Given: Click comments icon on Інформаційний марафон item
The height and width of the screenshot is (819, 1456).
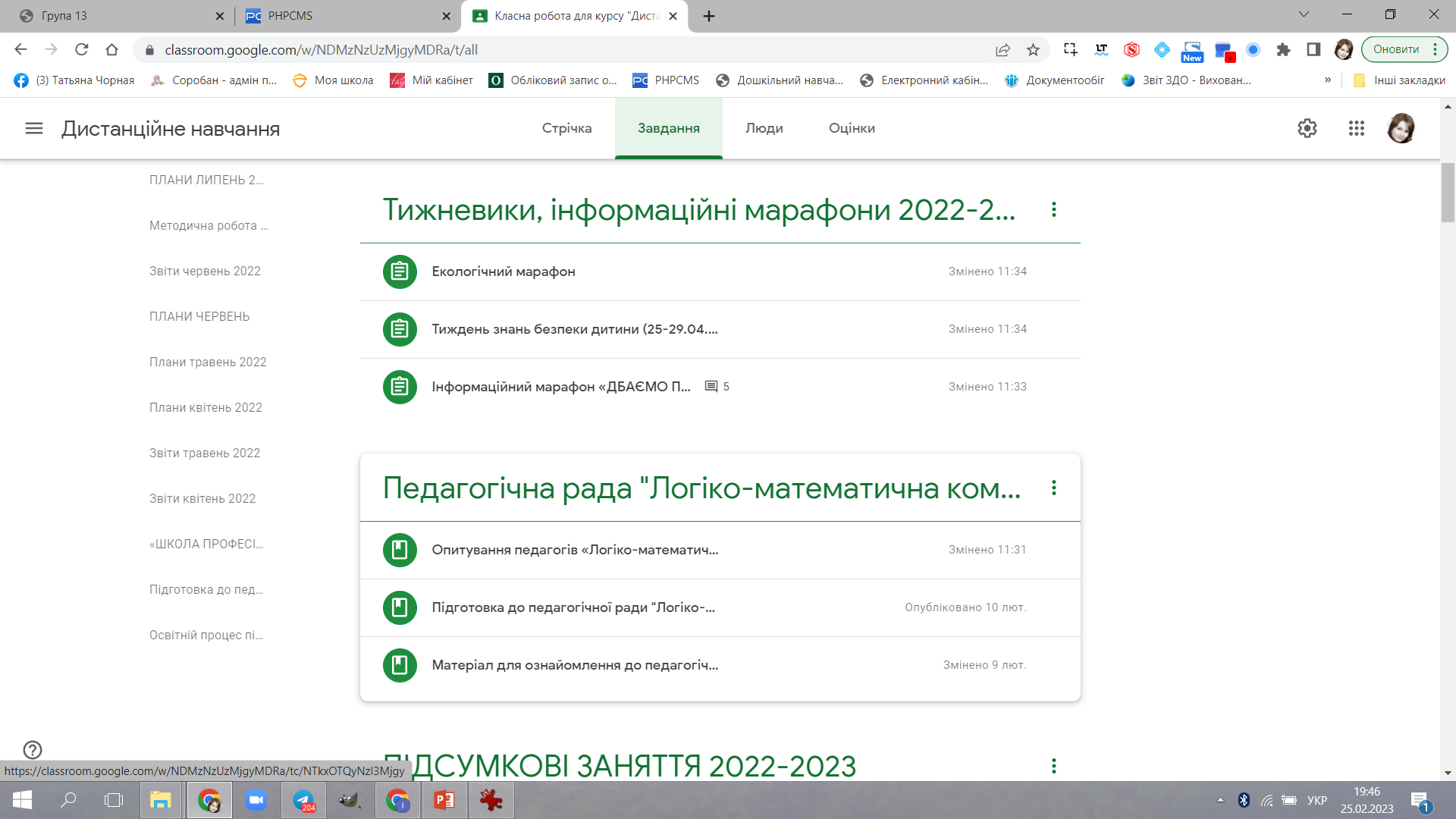Looking at the screenshot, I should coord(711,387).
